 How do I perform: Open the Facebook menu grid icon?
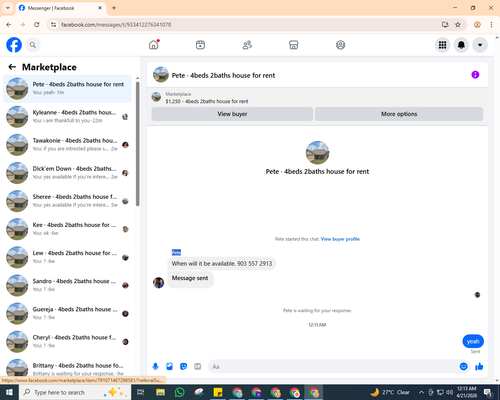tap(442, 45)
